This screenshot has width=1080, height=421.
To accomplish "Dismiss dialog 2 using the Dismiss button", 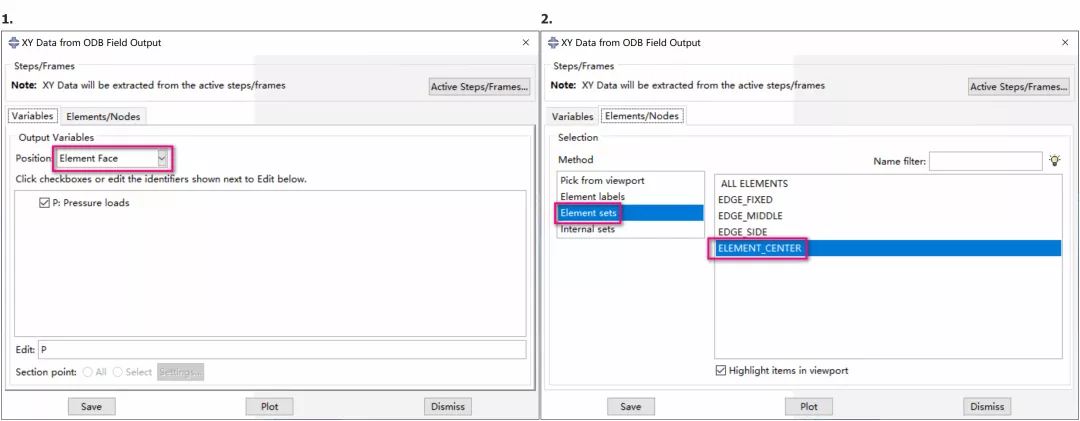I will (x=986, y=406).
